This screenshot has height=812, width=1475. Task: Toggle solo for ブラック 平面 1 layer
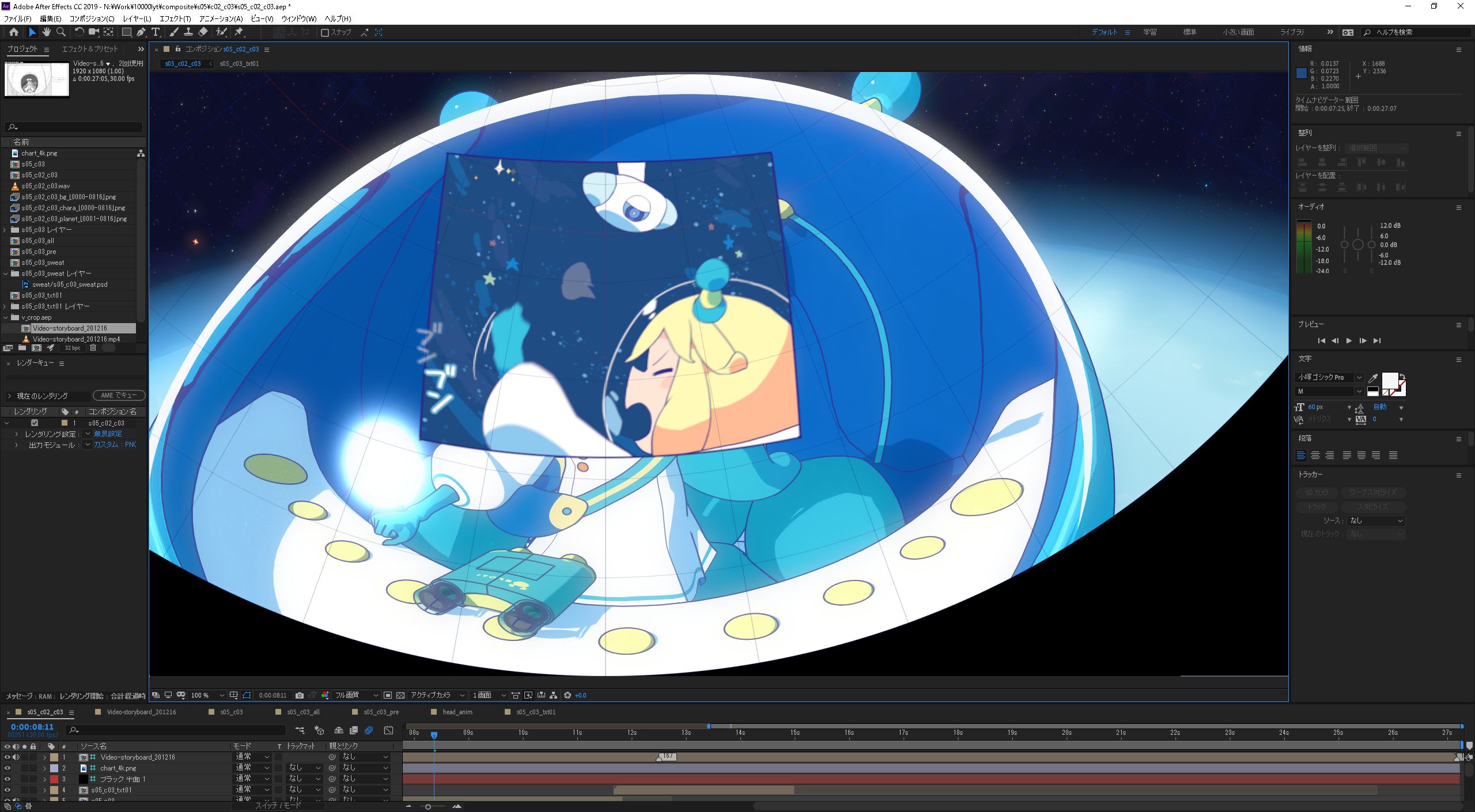[x=25, y=779]
